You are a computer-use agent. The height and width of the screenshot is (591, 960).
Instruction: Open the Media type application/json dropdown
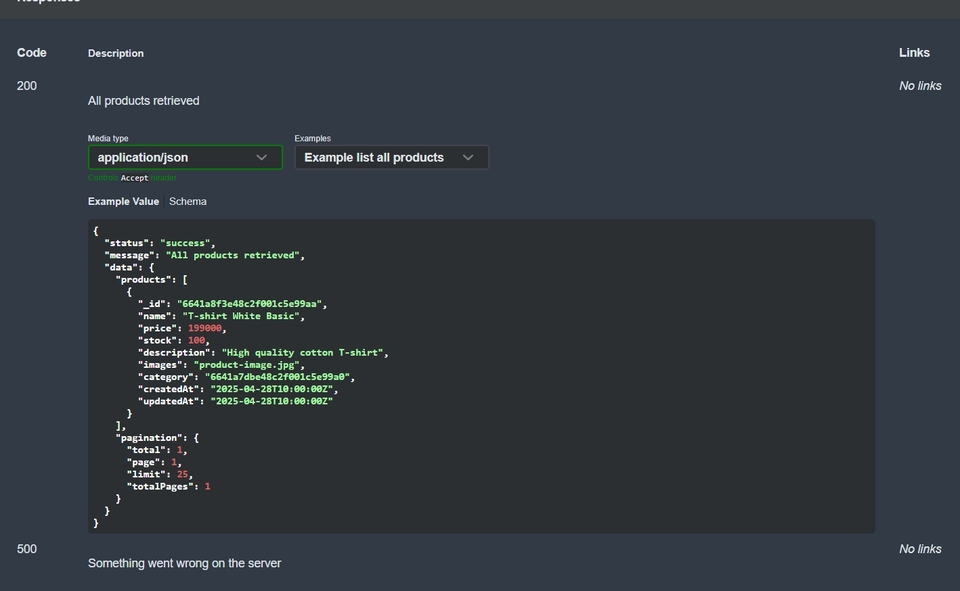[x=185, y=157]
